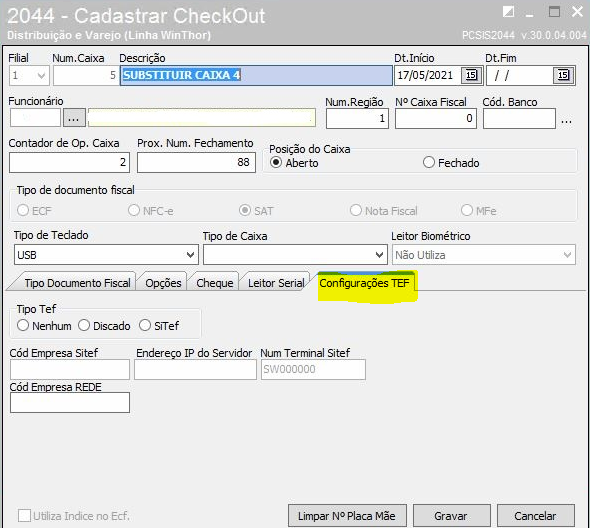The image size is (590, 528).
Task: Click the PCSIS2044 version label
Action: click(x=524, y=35)
